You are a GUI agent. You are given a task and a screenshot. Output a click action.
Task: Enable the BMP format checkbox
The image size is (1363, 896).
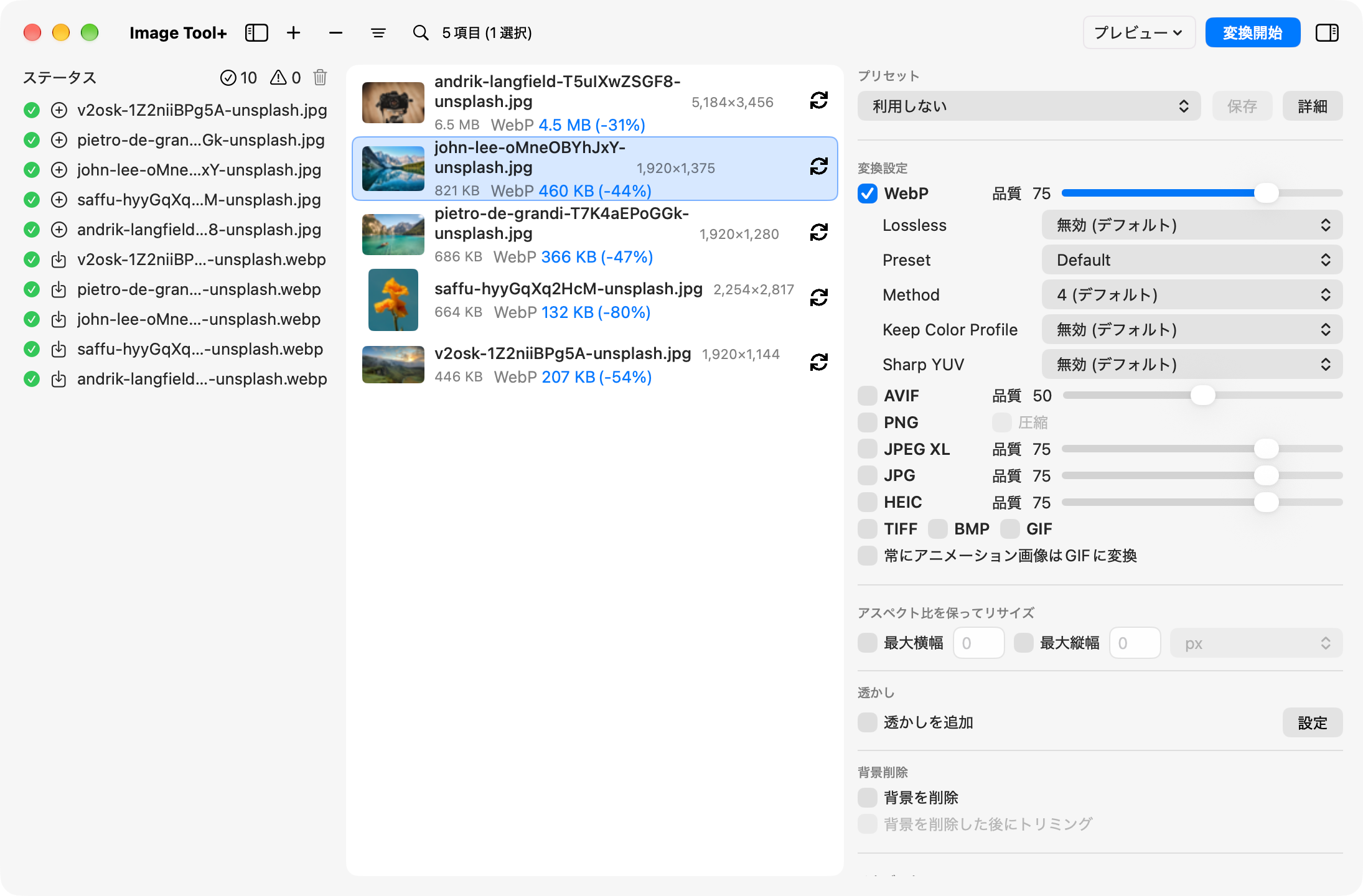tap(938, 529)
